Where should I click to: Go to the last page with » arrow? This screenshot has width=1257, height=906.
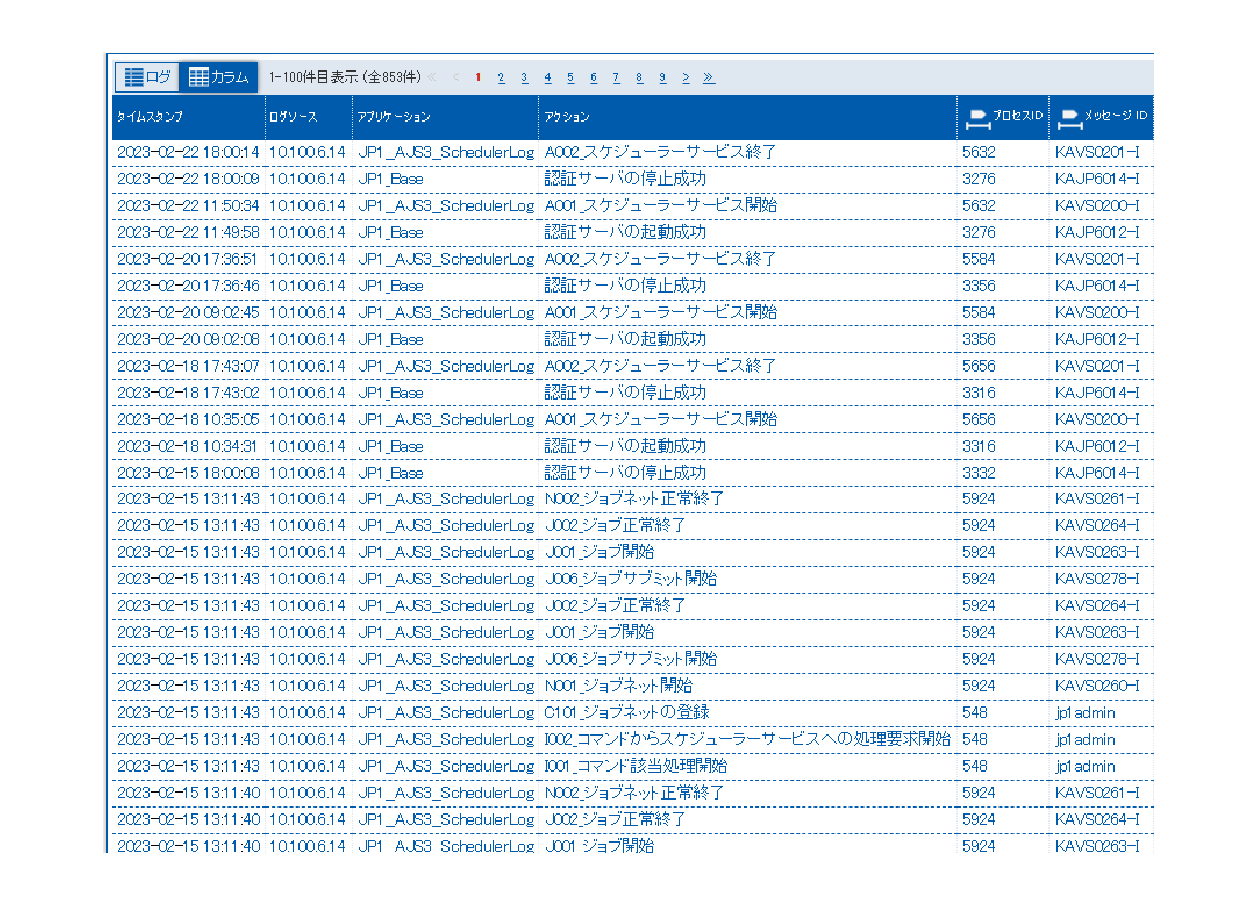tap(709, 78)
